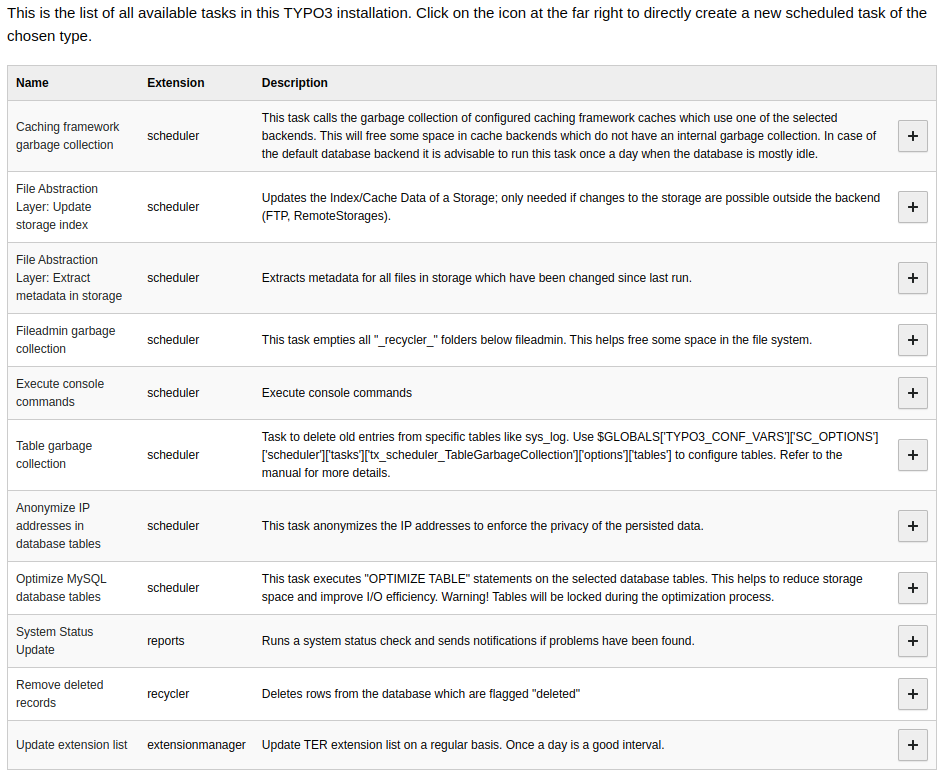Screen dimensions: 944x775
Task: Create a Remove deleted records task
Action: click(912, 694)
